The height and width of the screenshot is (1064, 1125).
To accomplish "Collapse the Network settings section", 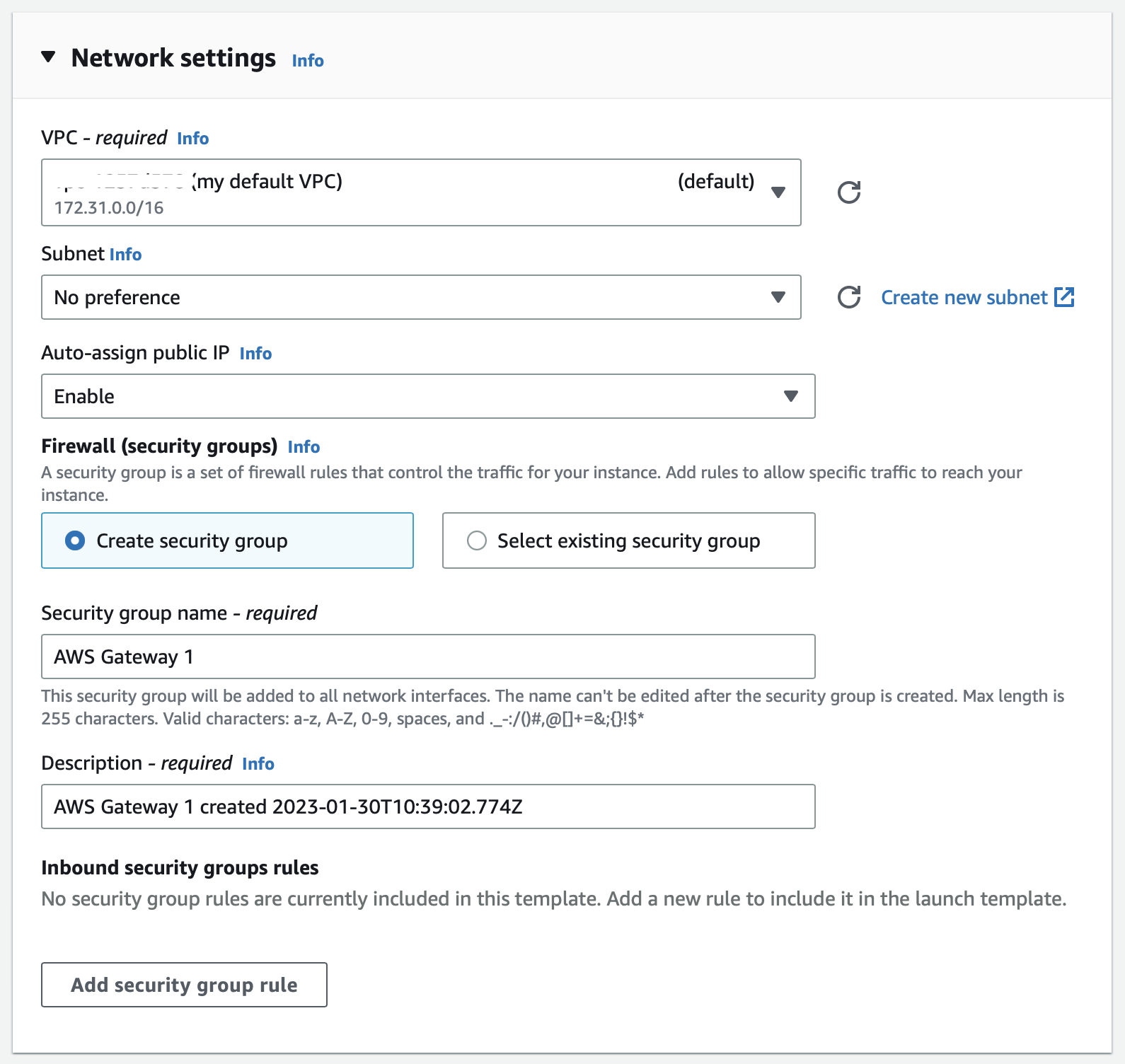I will pyautogui.click(x=48, y=58).
